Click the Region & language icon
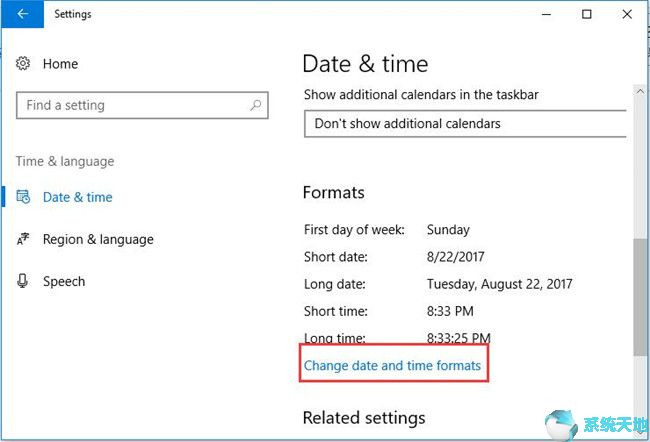Screen dimensions: 650x442 click(23, 239)
